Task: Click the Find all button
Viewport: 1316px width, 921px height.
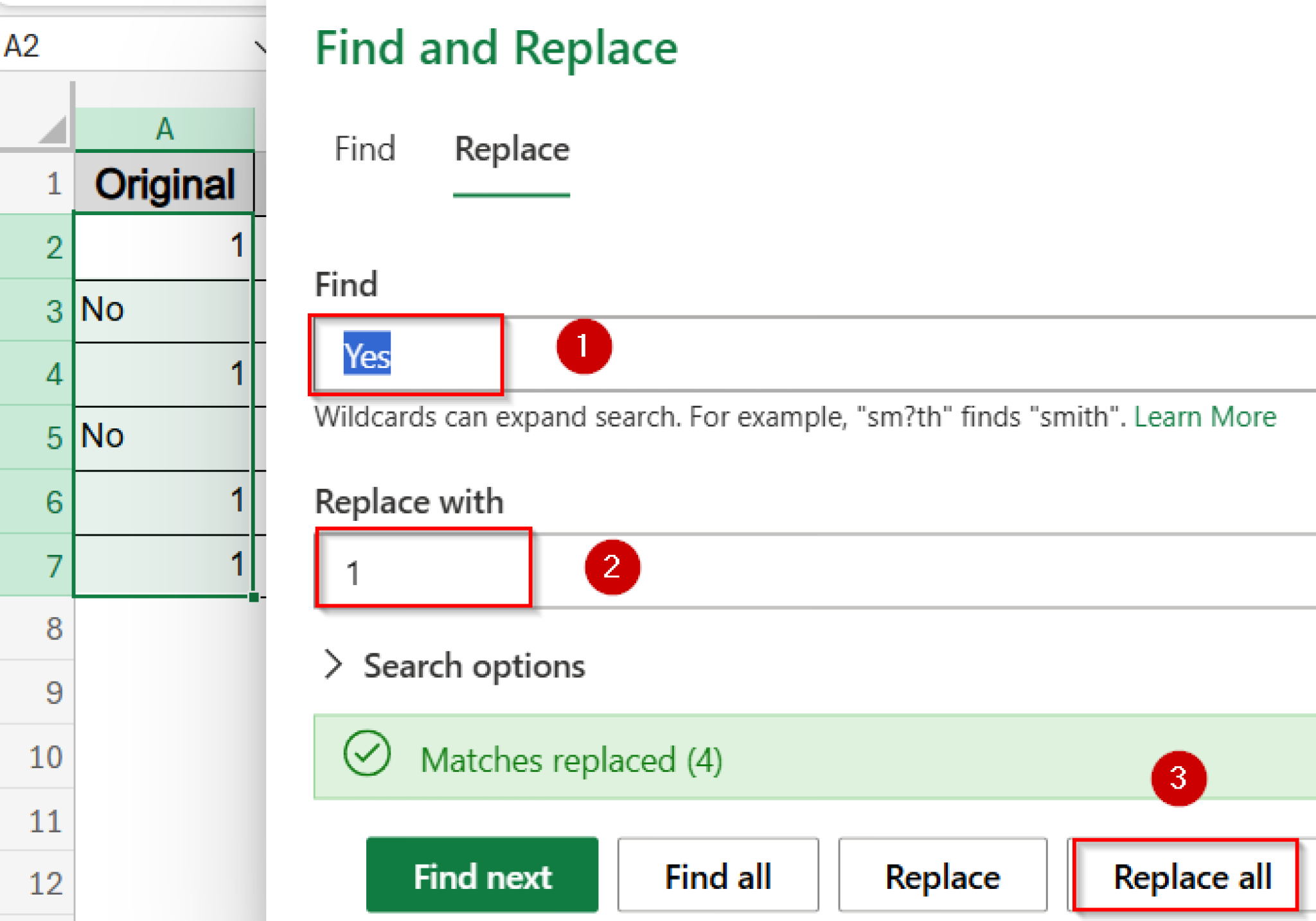Action: [718, 877]
